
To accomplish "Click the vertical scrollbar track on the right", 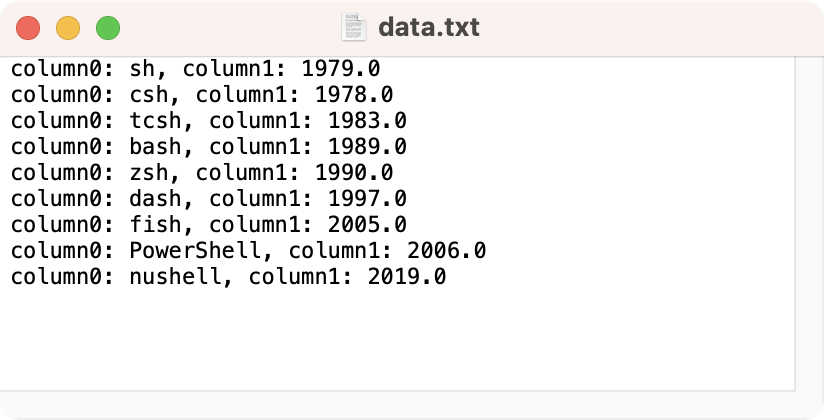I will (808, 220).
